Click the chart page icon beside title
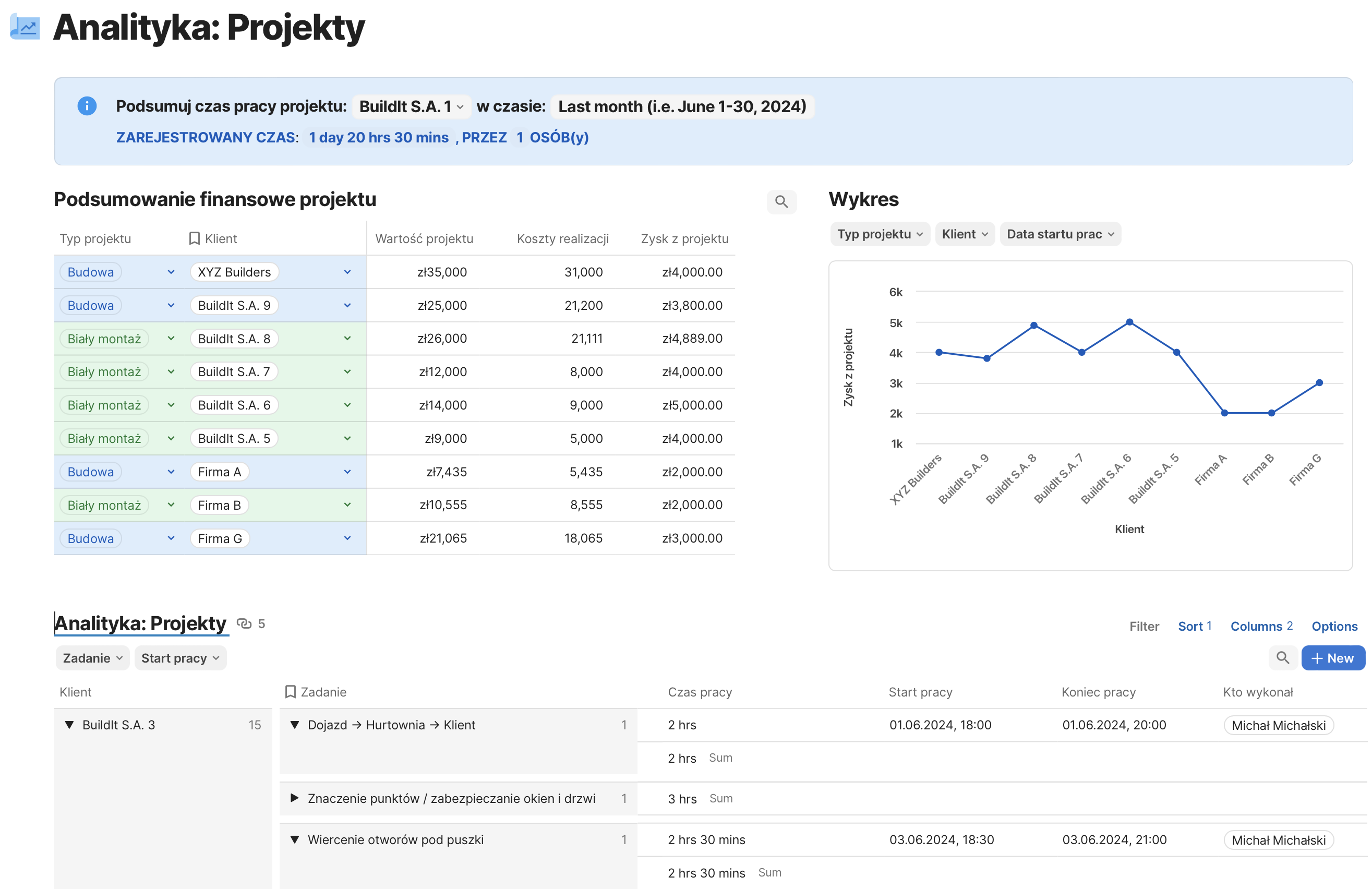Viewport: 1372px width, 889px height. click(x=26, y=27)
